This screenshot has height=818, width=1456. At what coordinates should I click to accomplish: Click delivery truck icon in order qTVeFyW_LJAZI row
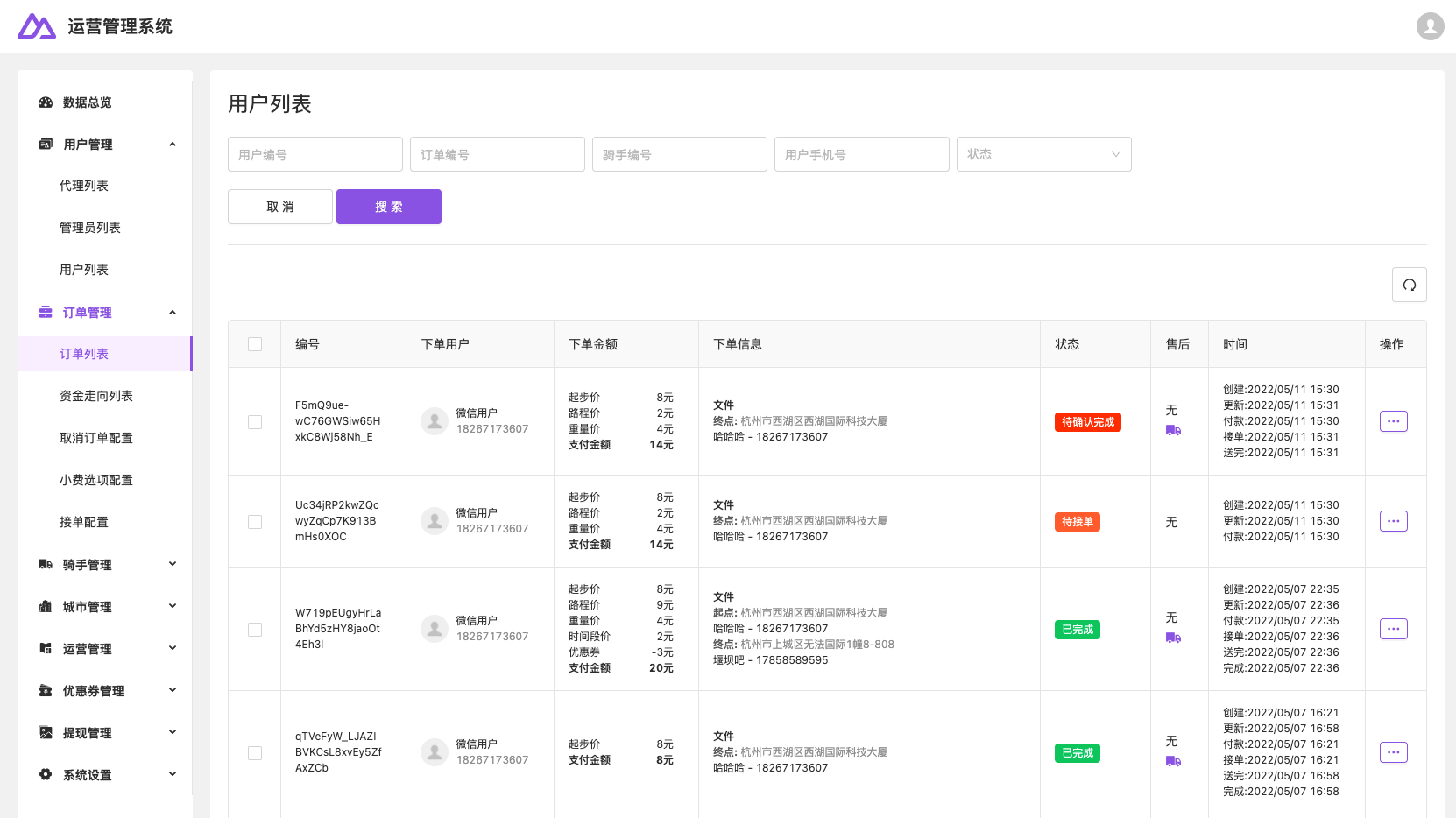pyautogui.click(x=1173, y=761)
